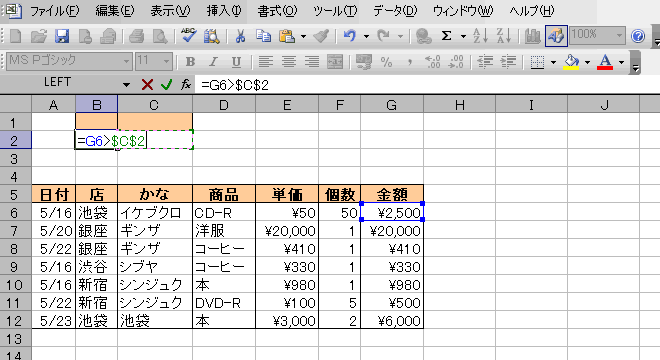This screenshot has height=360, width=660.
Task: Confirm formula with green checkmark
Action: click(167, 85)
